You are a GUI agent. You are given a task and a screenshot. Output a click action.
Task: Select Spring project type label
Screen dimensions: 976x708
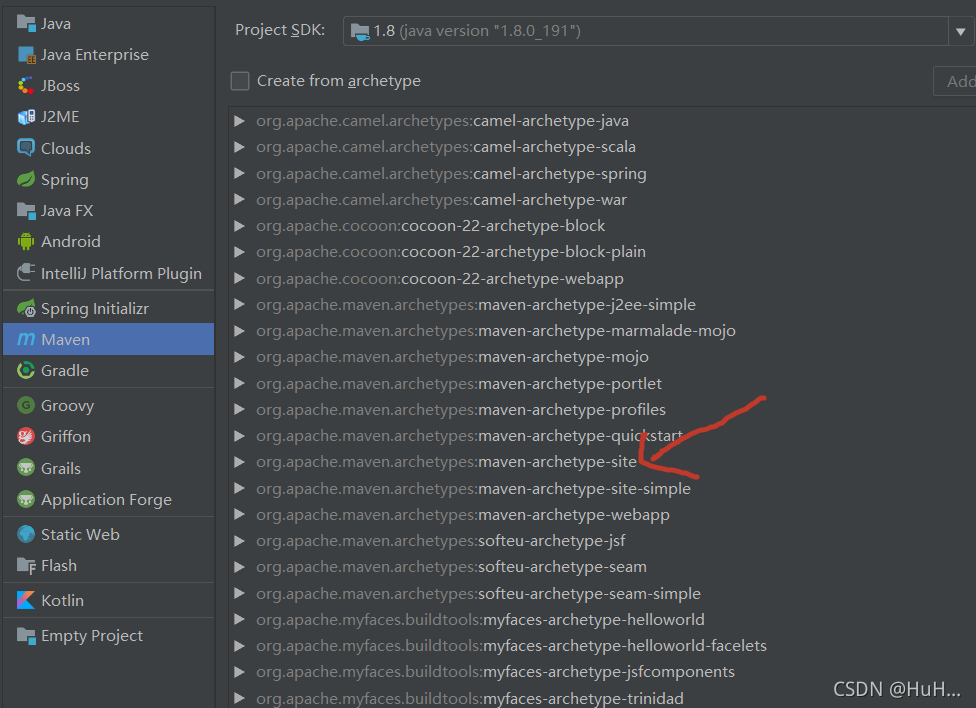point(65,180)
